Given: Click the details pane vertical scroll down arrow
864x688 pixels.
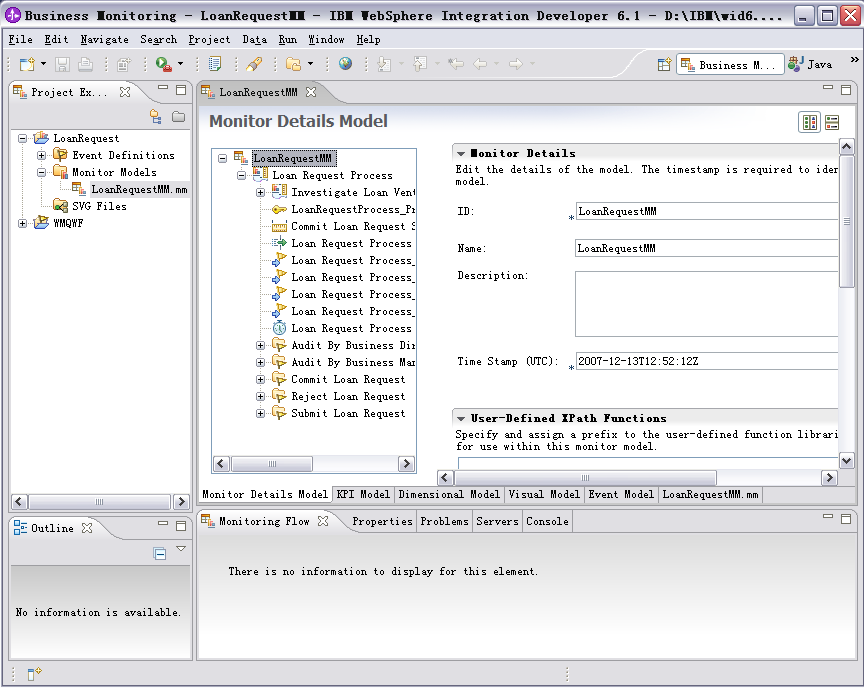Looking at the screenshot, I should (x=846, y=461).
